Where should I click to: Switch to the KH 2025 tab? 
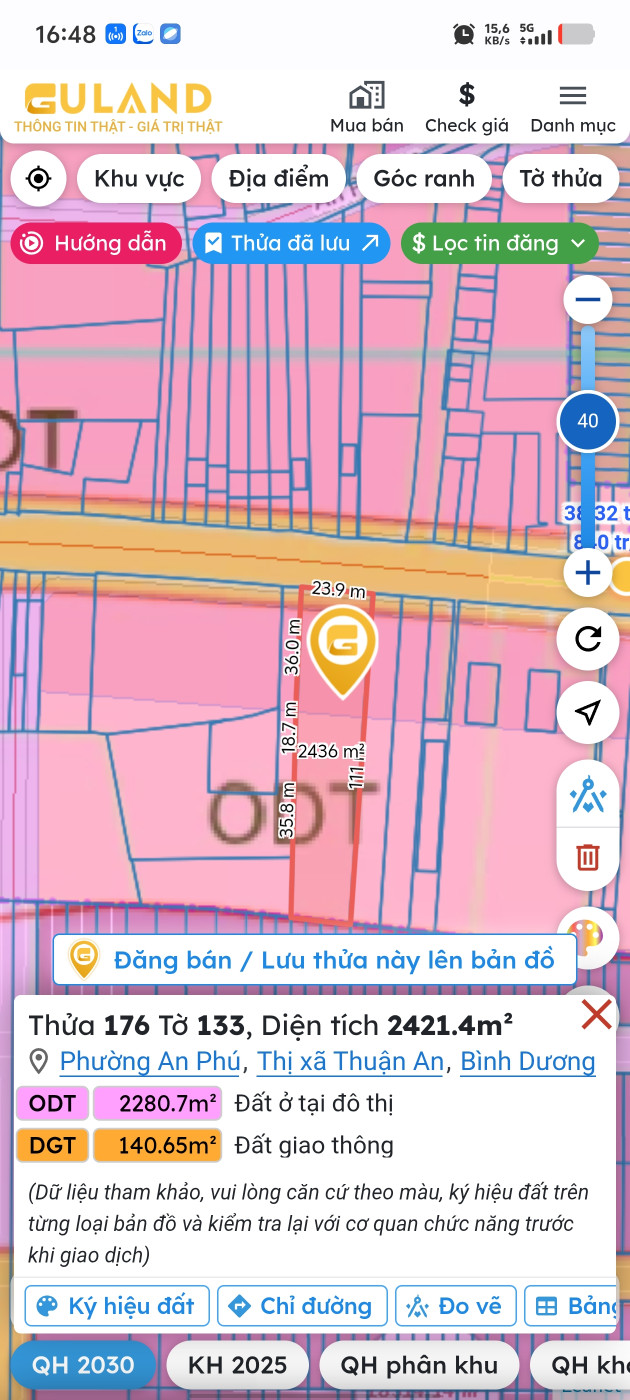coord(238,1365)
